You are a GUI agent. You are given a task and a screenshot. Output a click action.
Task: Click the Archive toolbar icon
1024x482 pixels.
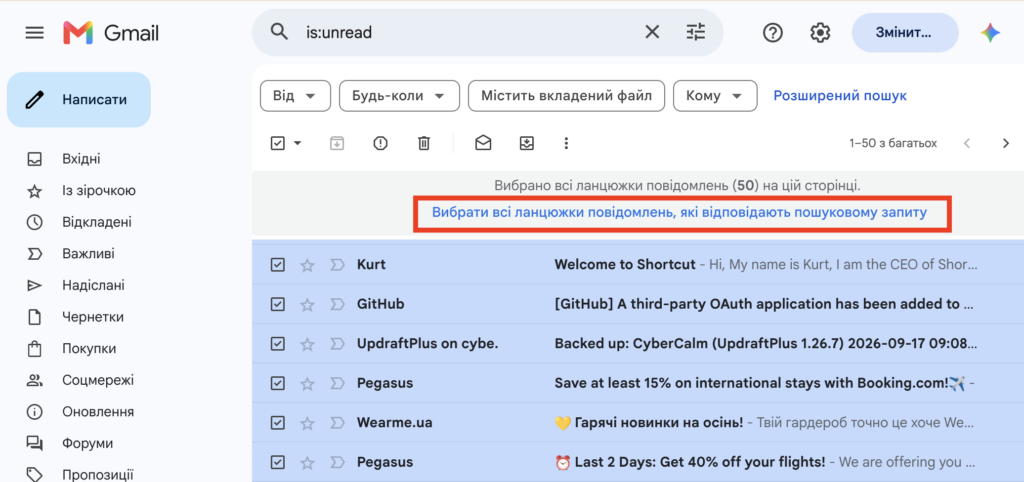click(x=336, y=143)
